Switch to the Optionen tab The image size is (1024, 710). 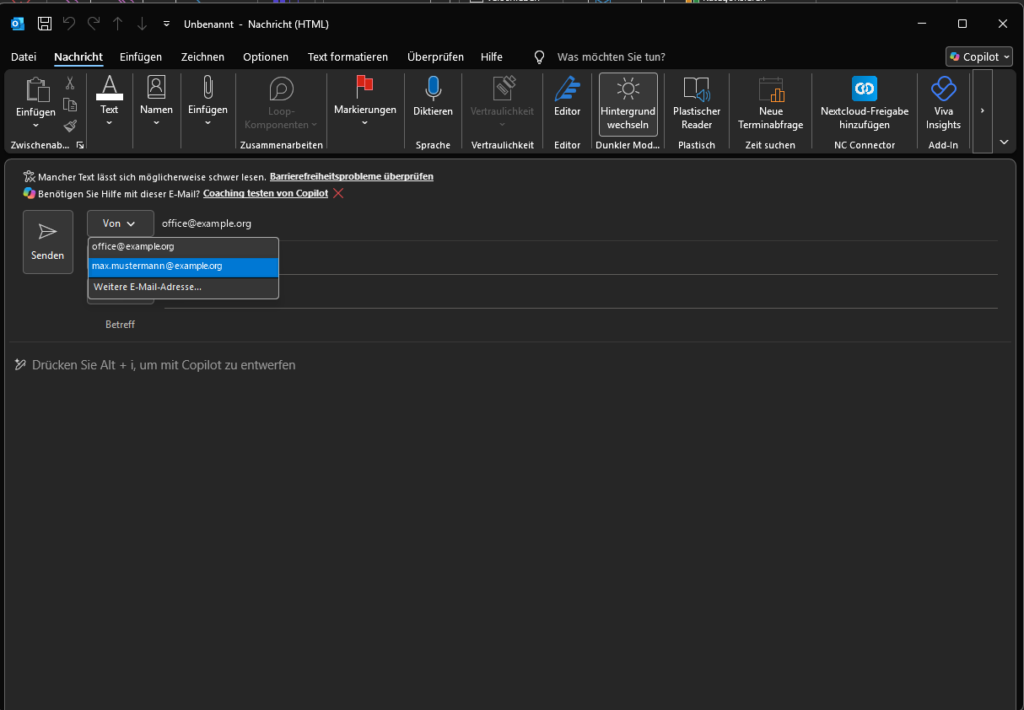point(266,57)
